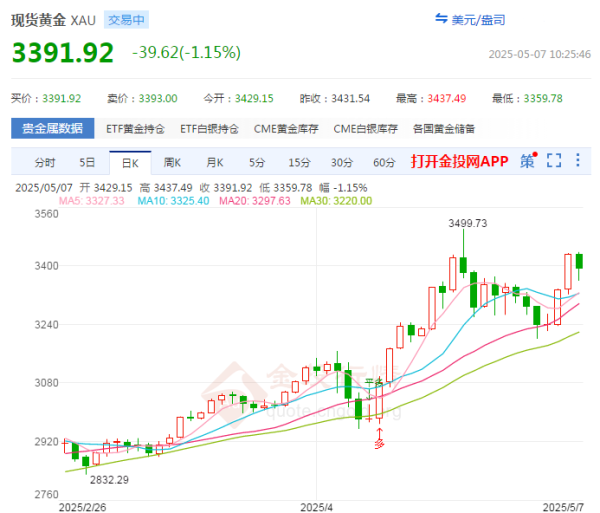Viewport: 600px width, 513px height.
Task: Open the ETF黄金持仓 tab
Action: point(135,129)
